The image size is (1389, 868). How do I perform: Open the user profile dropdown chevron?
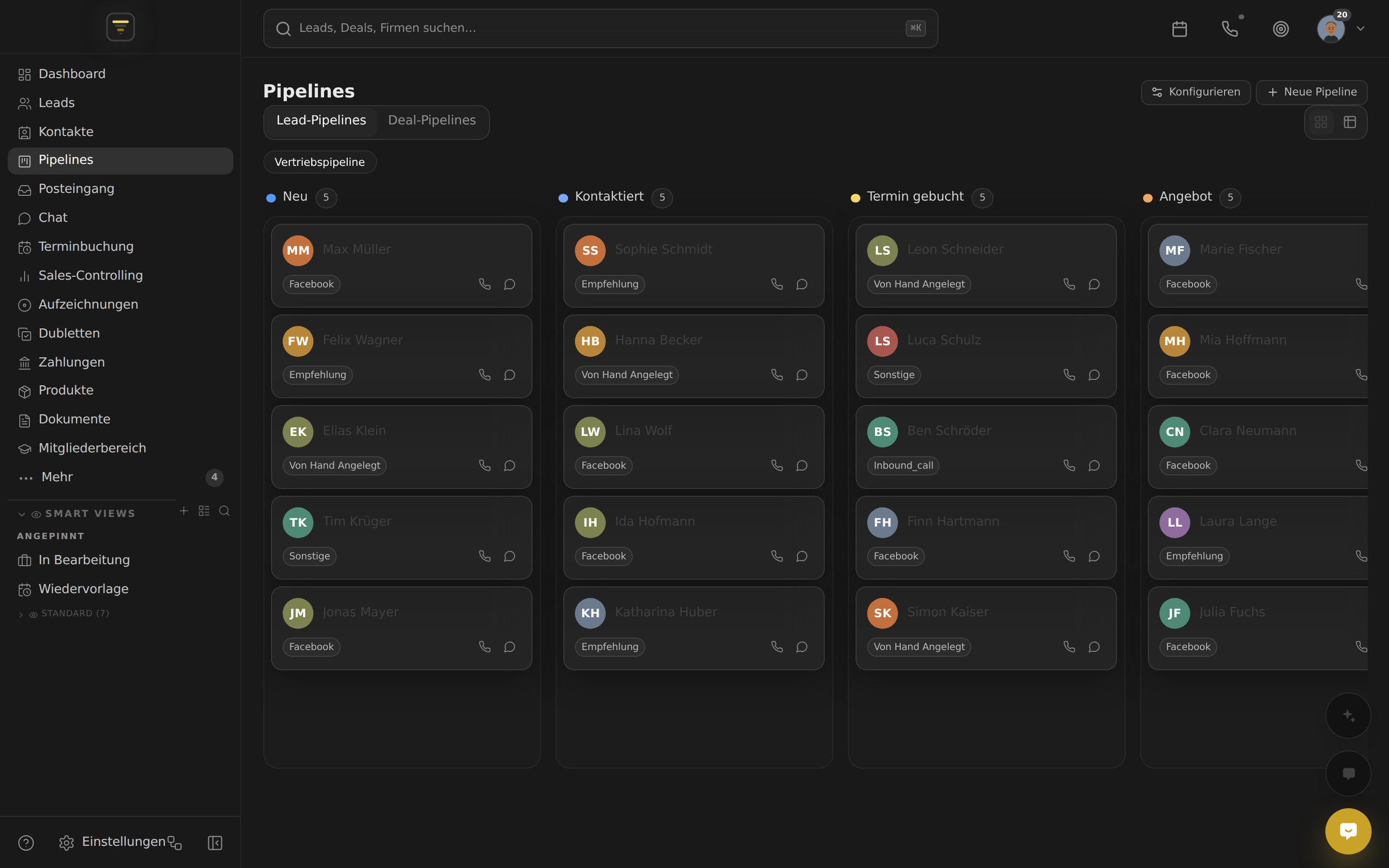pos(1360,29)
